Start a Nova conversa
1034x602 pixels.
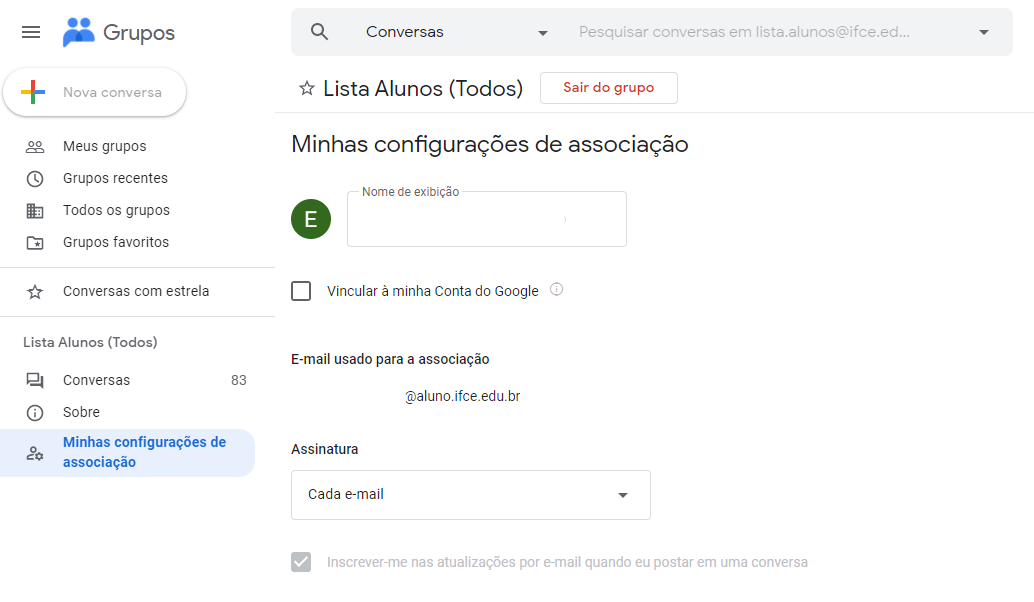point(95,92)
